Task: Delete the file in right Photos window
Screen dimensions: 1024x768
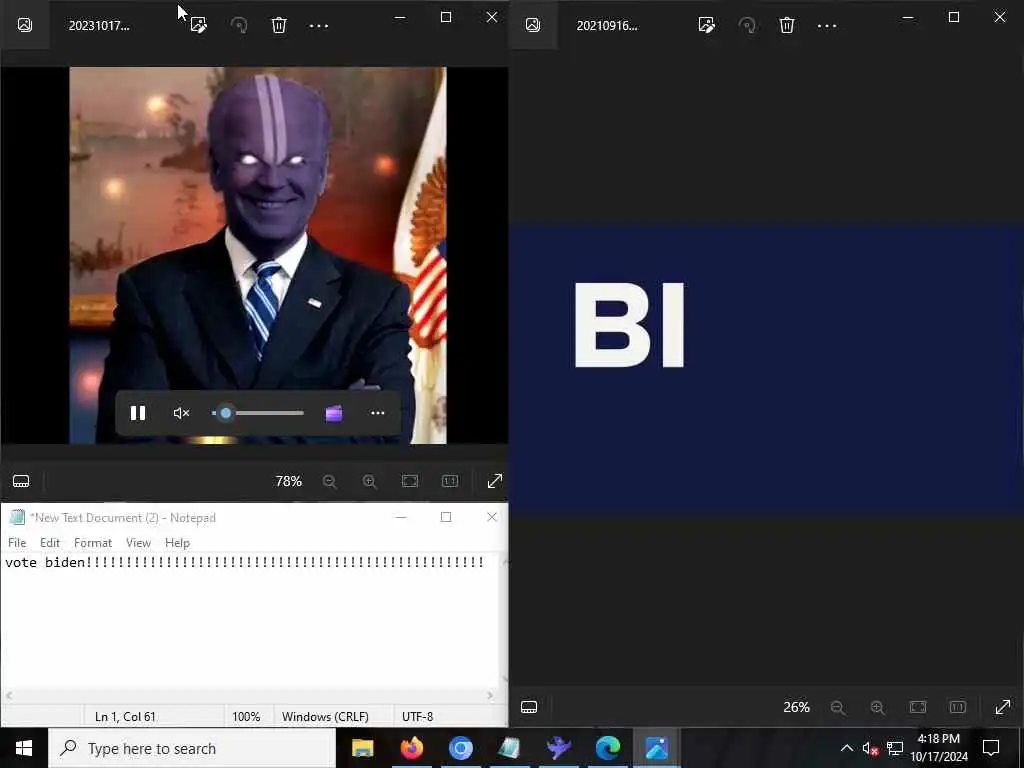Action: pyautogui.click(x=787, y=25)
